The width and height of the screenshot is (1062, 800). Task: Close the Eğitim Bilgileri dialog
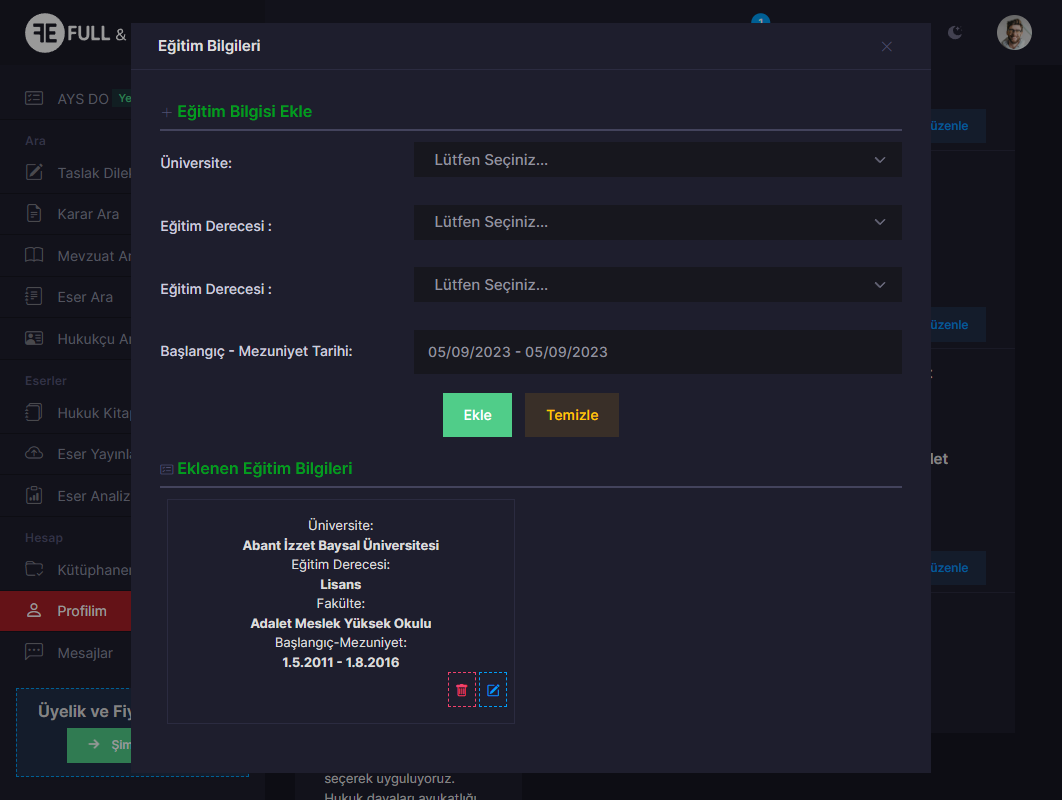click(x=886, y=47)
